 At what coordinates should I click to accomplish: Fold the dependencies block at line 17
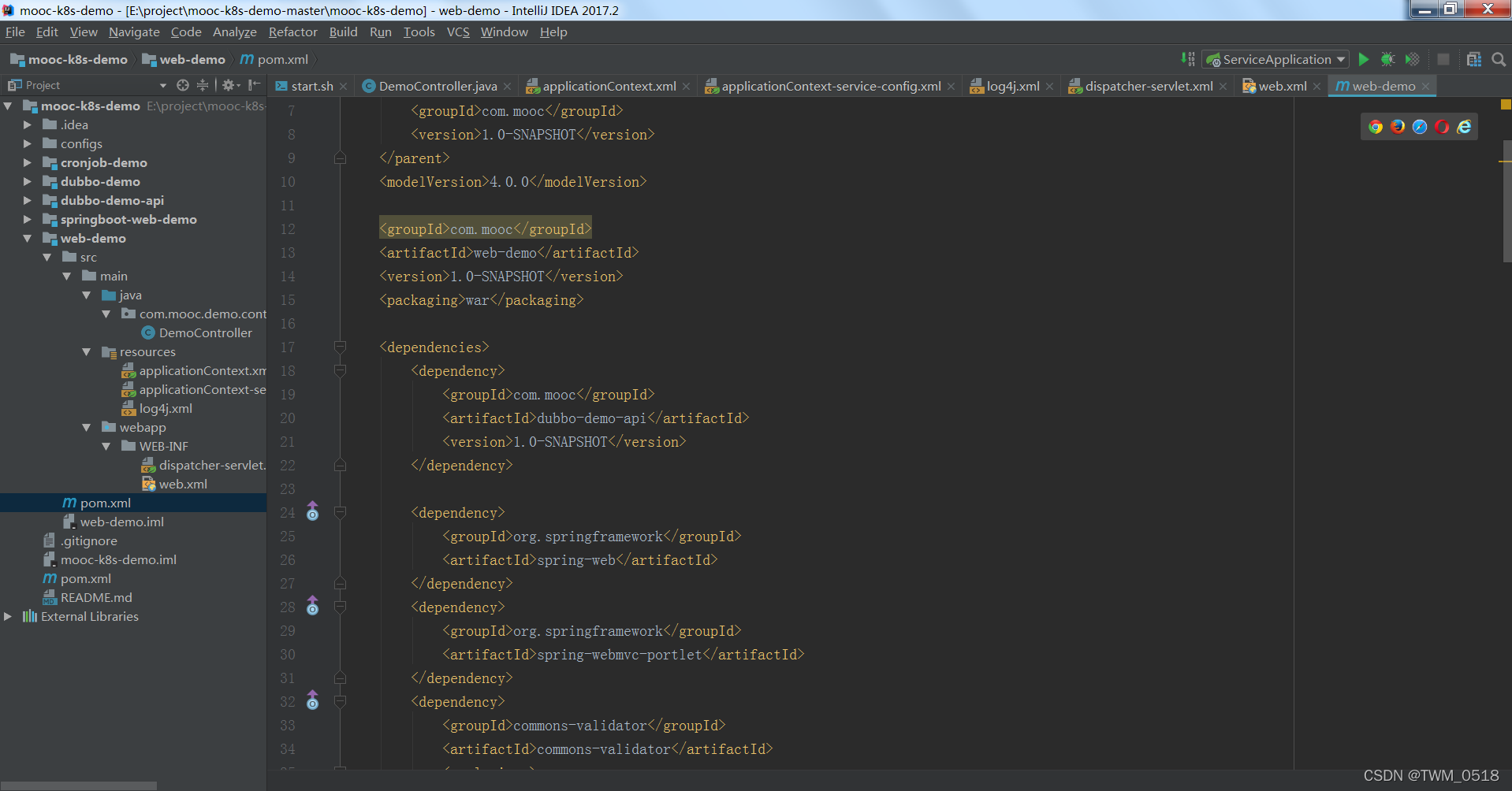point(340,347)
